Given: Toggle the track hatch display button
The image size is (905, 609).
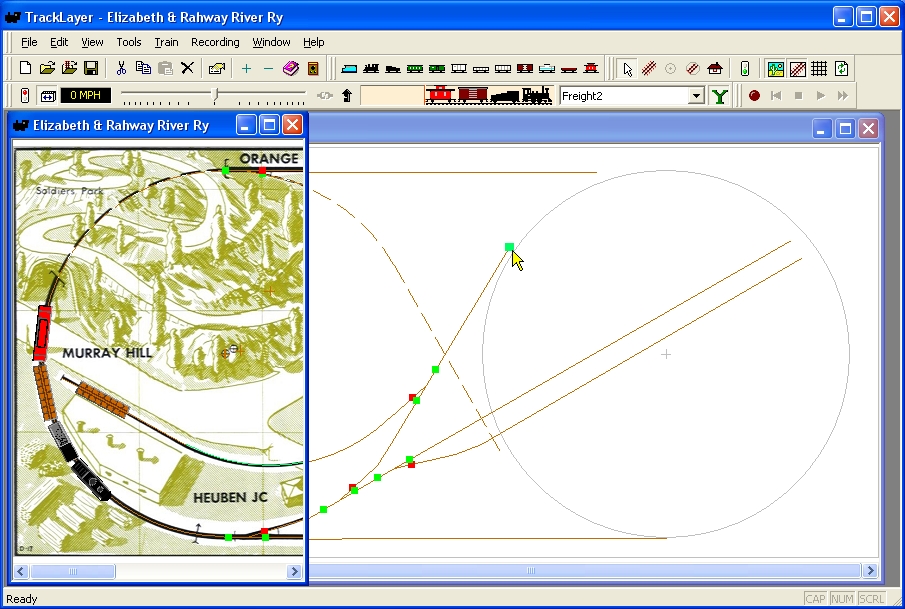Looking at the screenshot, I should click(798, 69).
